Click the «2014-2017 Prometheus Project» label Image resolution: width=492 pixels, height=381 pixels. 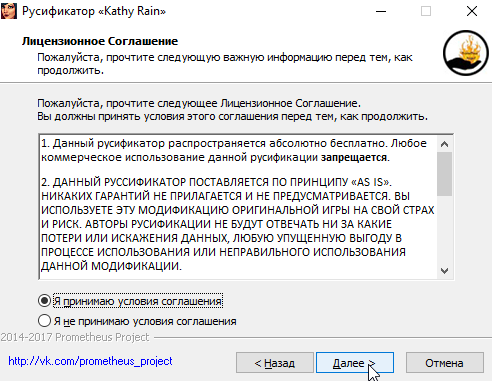(75, 337)
